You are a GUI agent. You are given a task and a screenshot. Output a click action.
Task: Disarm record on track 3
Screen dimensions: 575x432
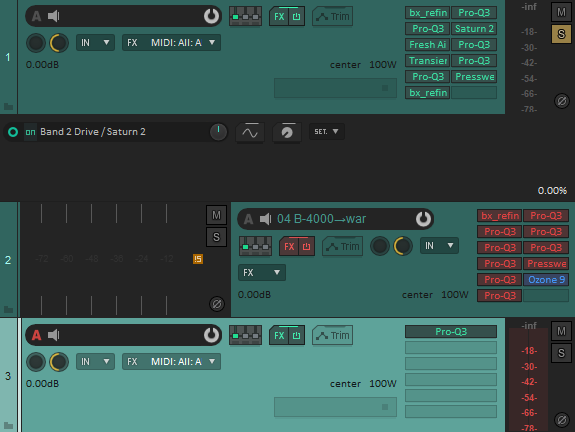click(x=36, y=335)
